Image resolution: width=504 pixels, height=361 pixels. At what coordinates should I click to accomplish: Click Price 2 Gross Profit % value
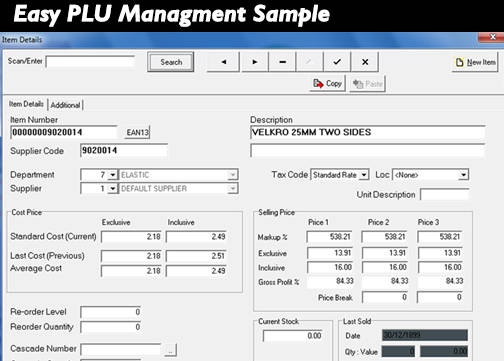[x=385, y=281]
